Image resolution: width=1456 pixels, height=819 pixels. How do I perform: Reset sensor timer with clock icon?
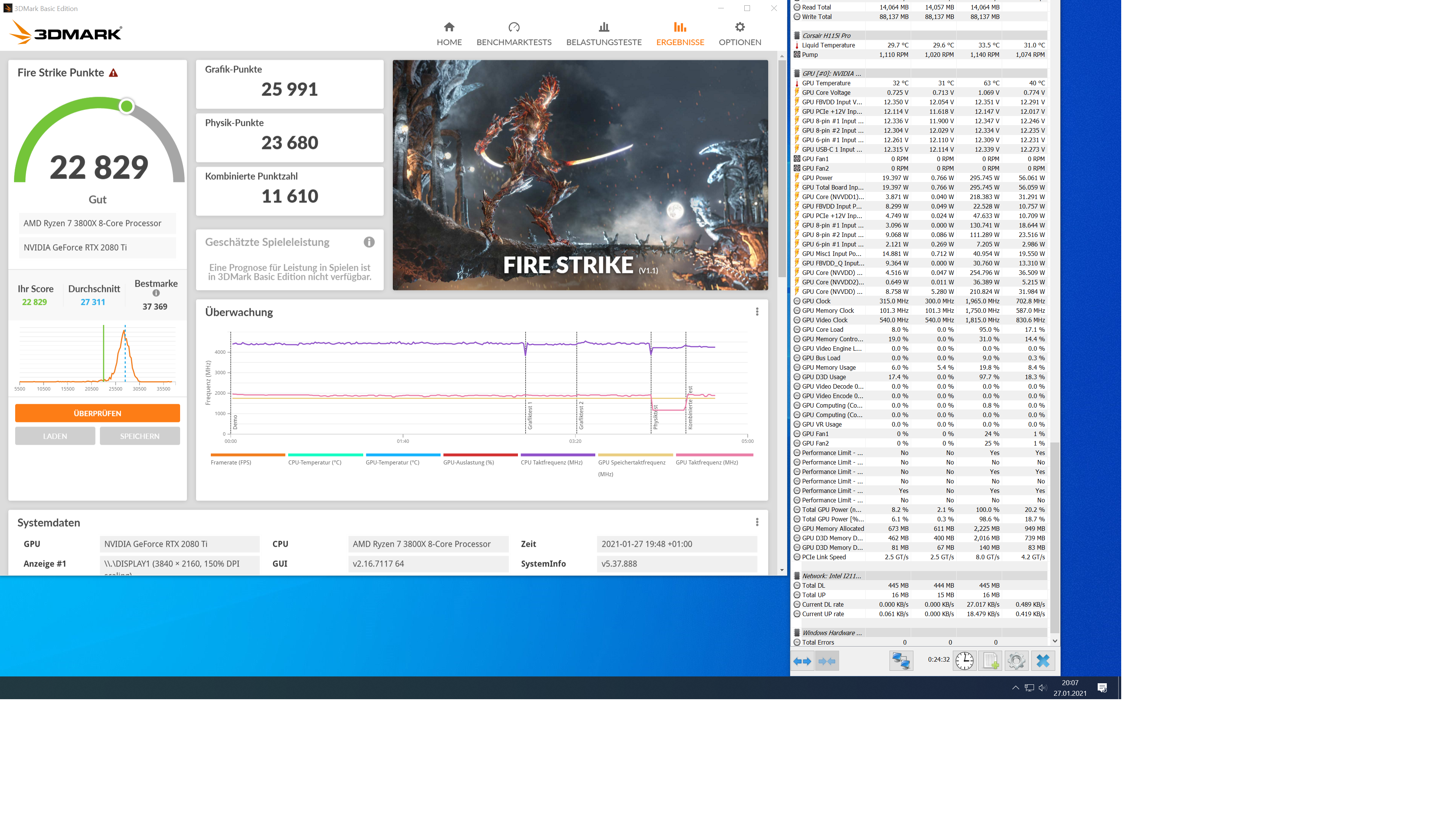coord(964,661)
